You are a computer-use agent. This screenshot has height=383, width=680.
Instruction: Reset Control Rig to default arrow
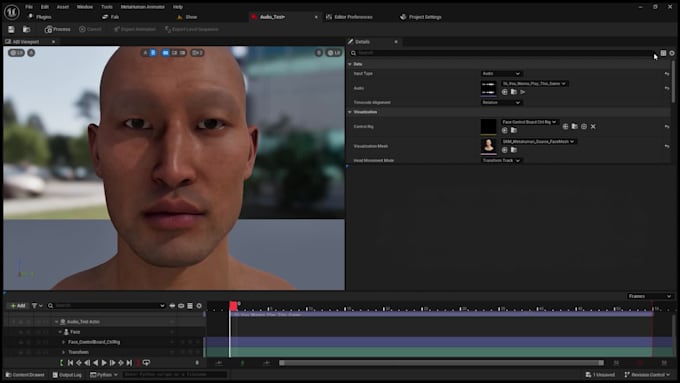pyautogui.click(x=667, y=127)
